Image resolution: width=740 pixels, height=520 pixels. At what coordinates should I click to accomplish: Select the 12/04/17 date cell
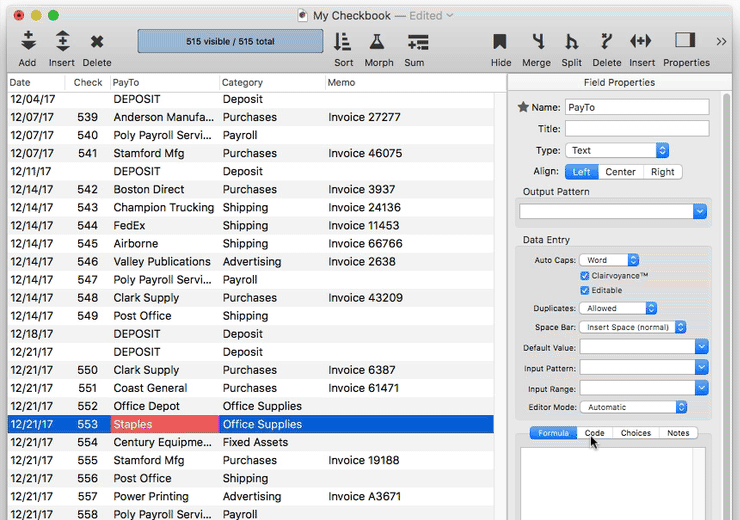(x=36, y=99)
